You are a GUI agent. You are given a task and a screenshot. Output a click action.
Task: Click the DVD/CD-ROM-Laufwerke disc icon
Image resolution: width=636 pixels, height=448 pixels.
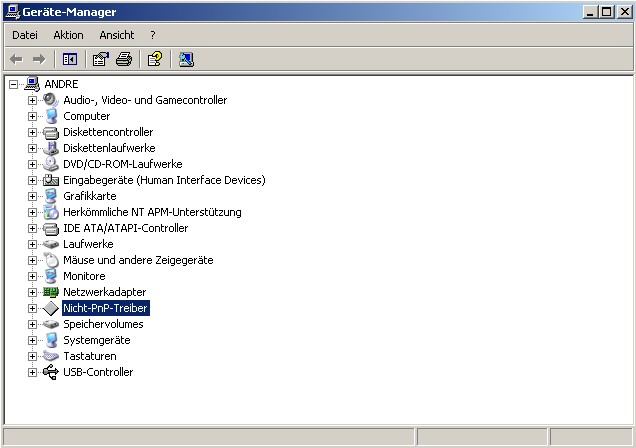tap(51, 164)
